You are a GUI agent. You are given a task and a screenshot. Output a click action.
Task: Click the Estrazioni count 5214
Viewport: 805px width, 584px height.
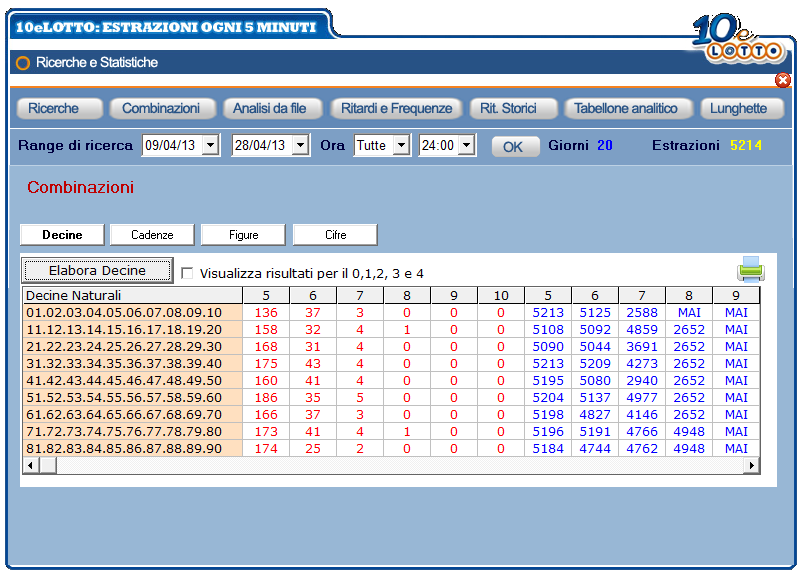[x=745, y=145]
